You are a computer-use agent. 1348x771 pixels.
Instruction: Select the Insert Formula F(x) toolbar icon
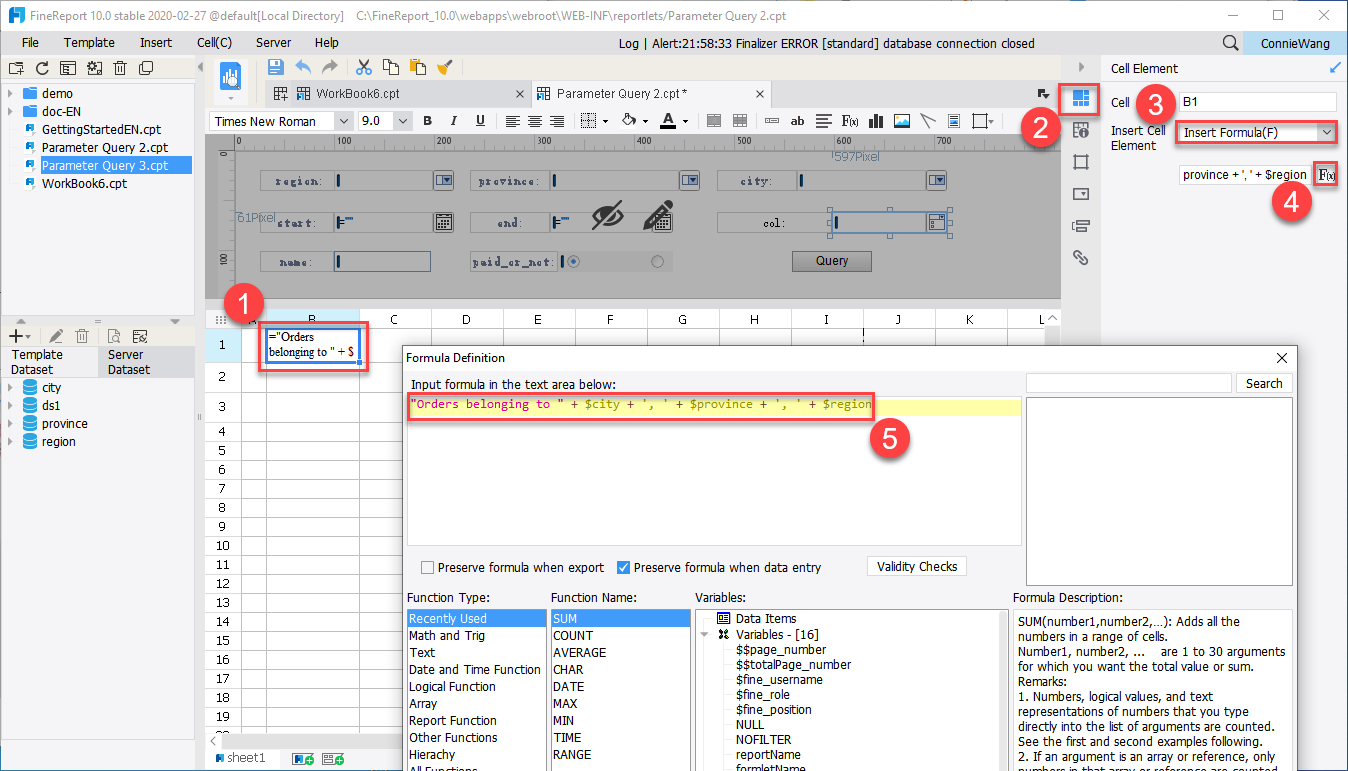(x=849, y=120)
